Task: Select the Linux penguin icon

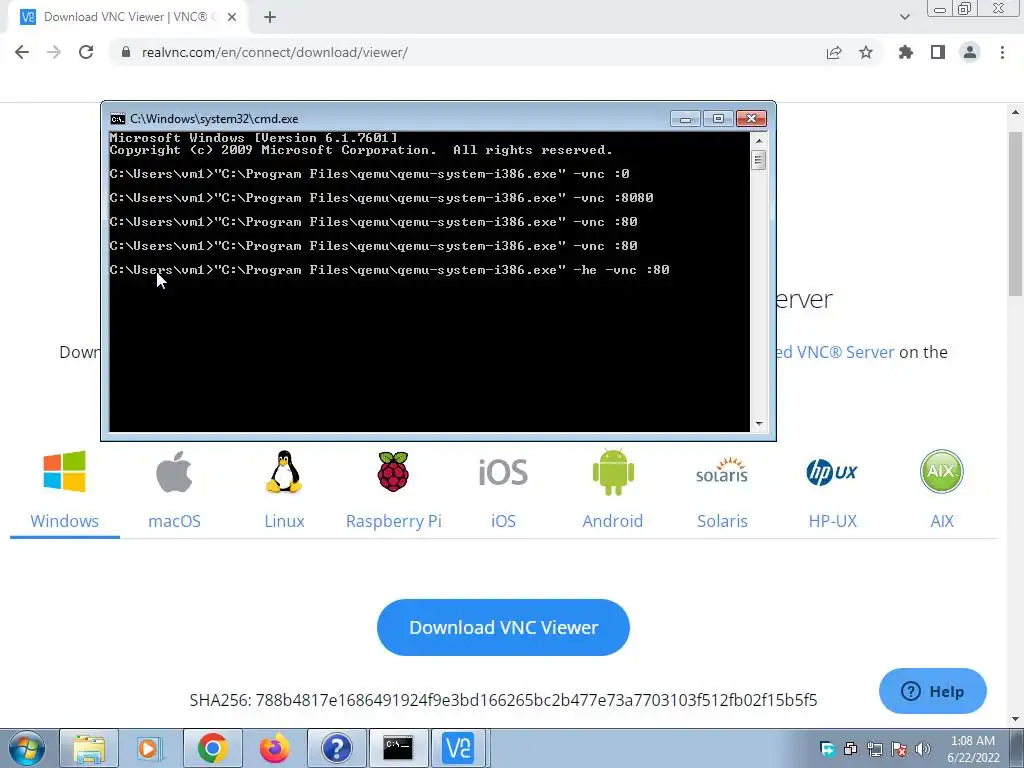Action: [284, 472]
